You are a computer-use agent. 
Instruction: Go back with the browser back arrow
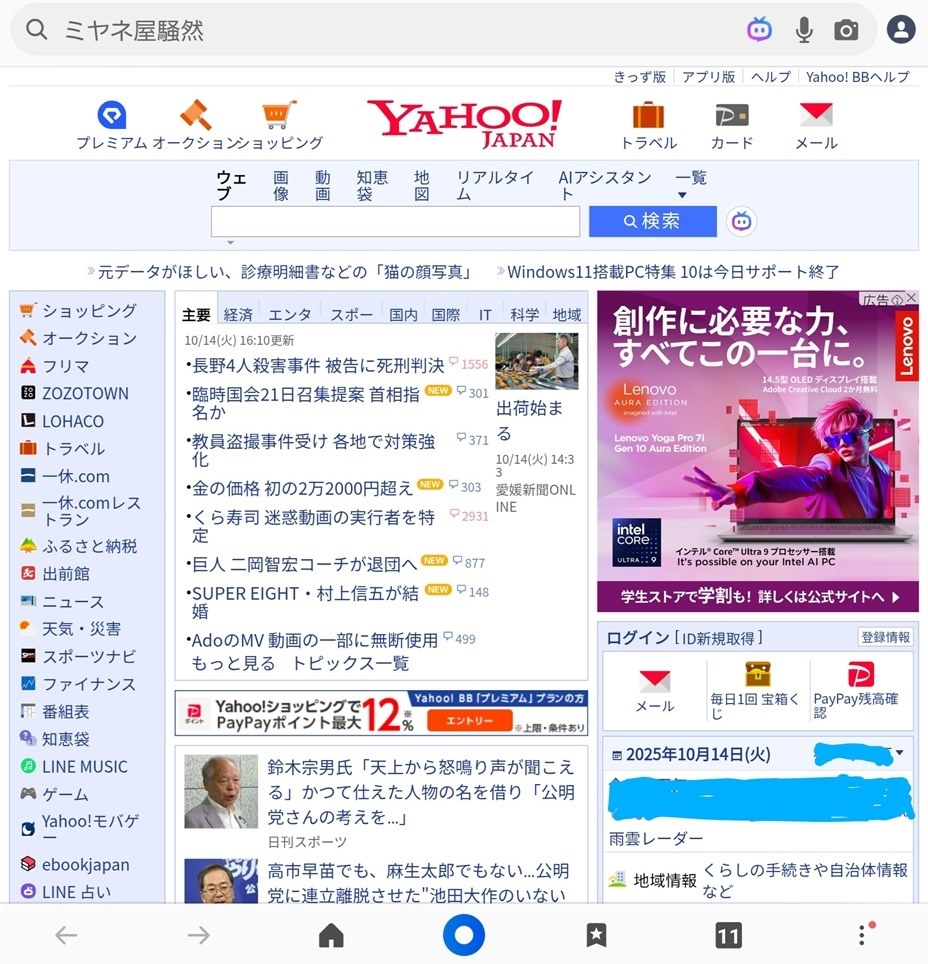(x=66, y=935)
